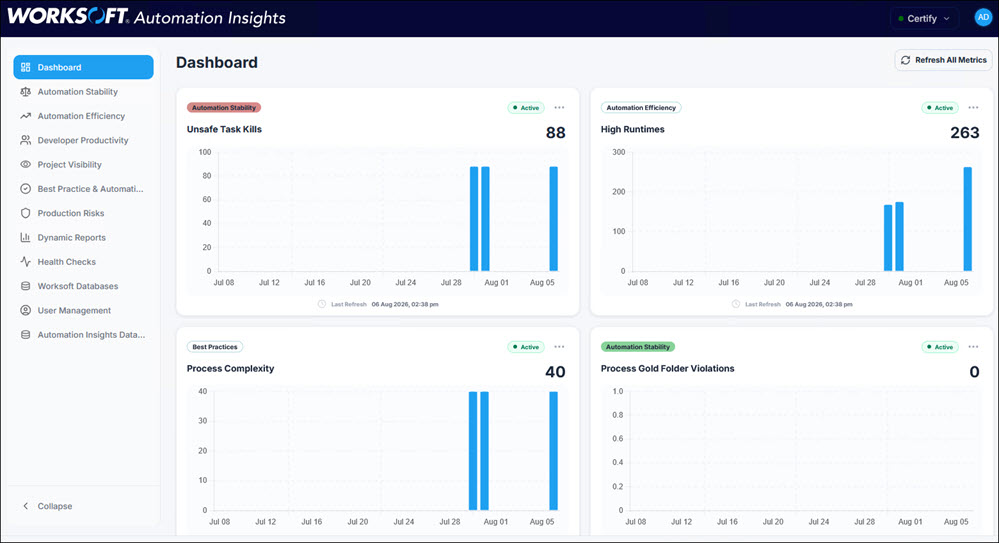Click the Developer Productivity people icon
Image resolution: width=999 pixels, height=543 pixels.
coord(25,140)
